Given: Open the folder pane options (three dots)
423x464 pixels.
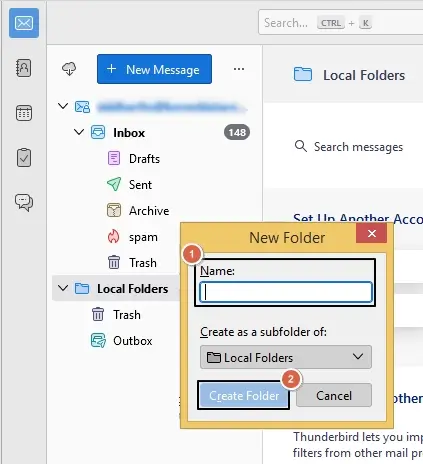Looking at the screenshot, I should pos(239,69).
